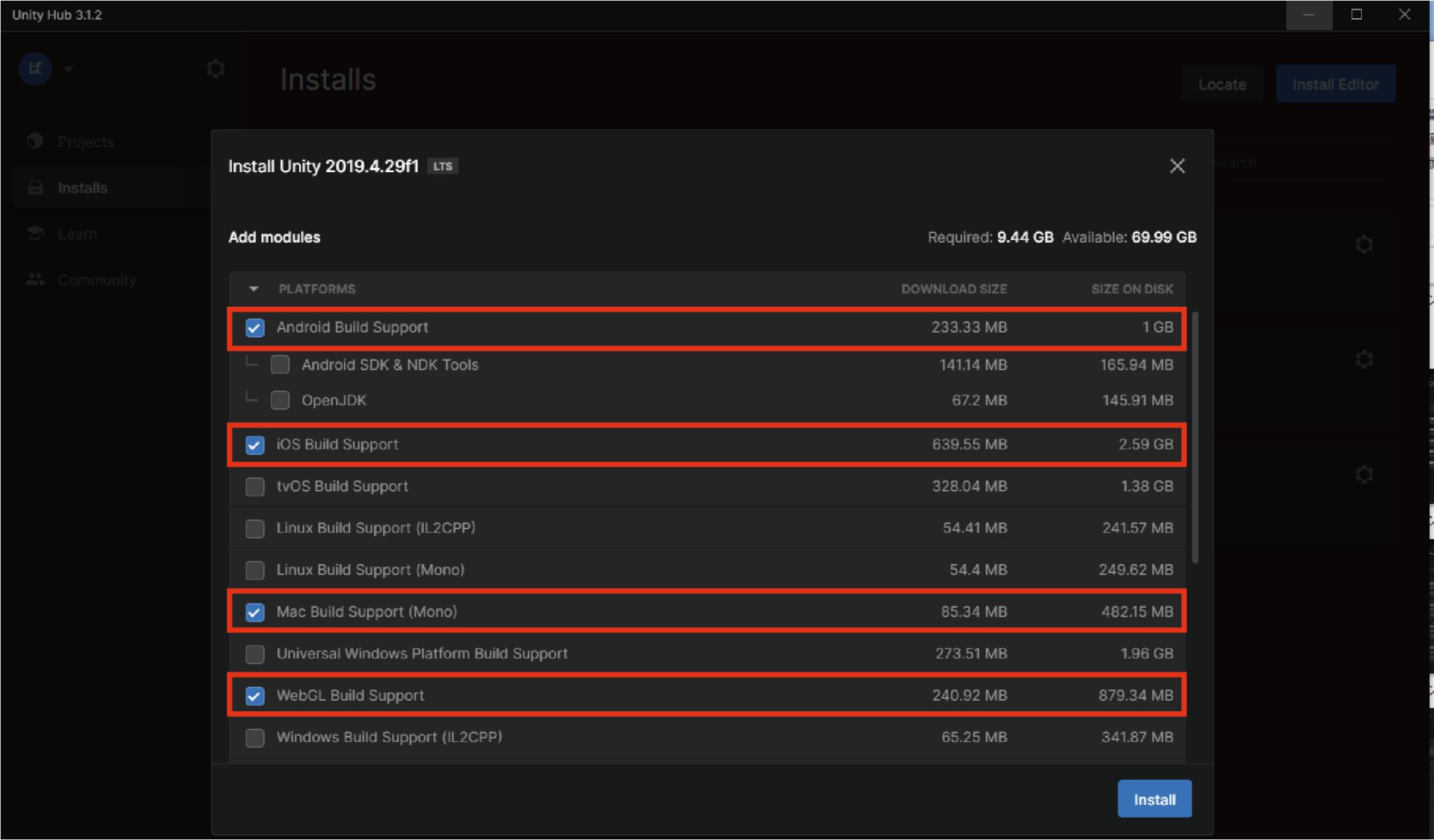The width and height of the screenshot is (1434, 840).
Task: Click the module list vertical scrollbar
Action: [1195, 437]
